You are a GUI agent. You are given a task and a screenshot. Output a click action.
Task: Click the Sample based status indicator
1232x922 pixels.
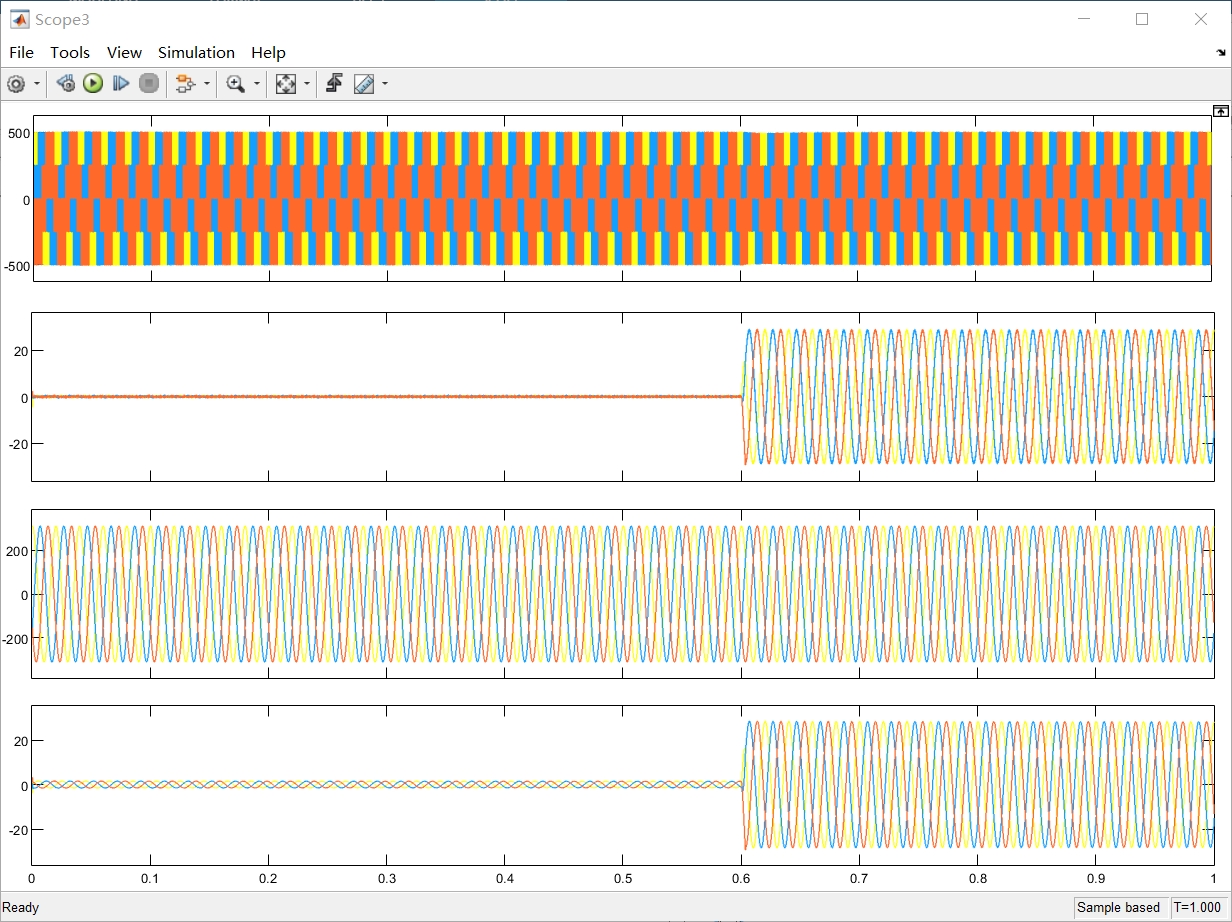(1119, 907)
